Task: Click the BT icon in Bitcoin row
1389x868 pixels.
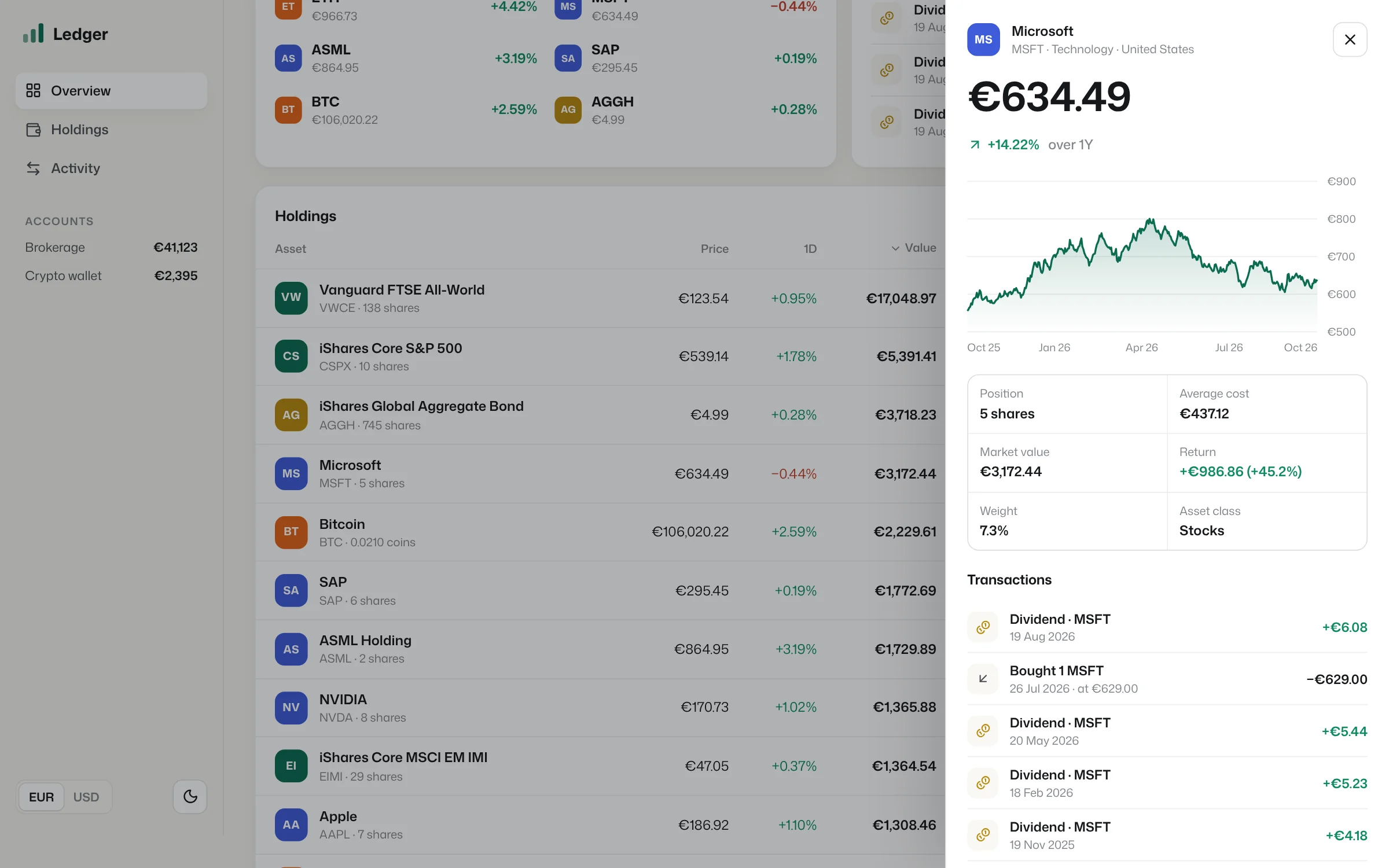Action: [x=291, y=532]
